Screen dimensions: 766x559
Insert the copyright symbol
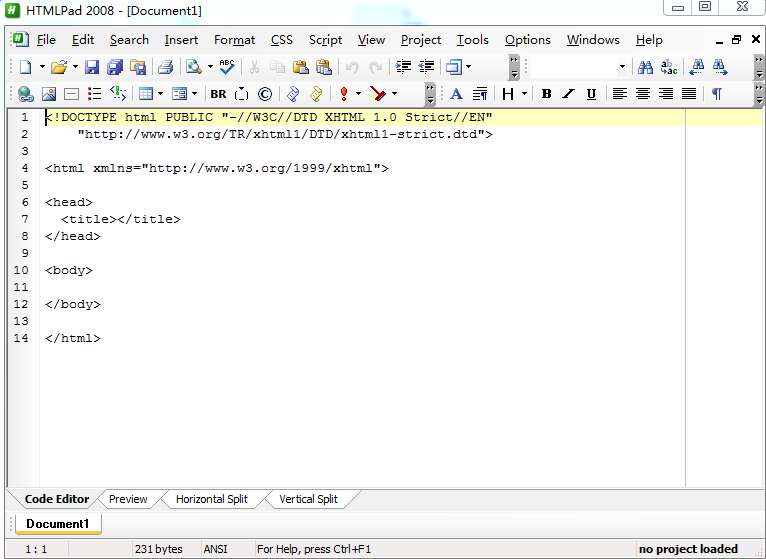pos(265,94)
